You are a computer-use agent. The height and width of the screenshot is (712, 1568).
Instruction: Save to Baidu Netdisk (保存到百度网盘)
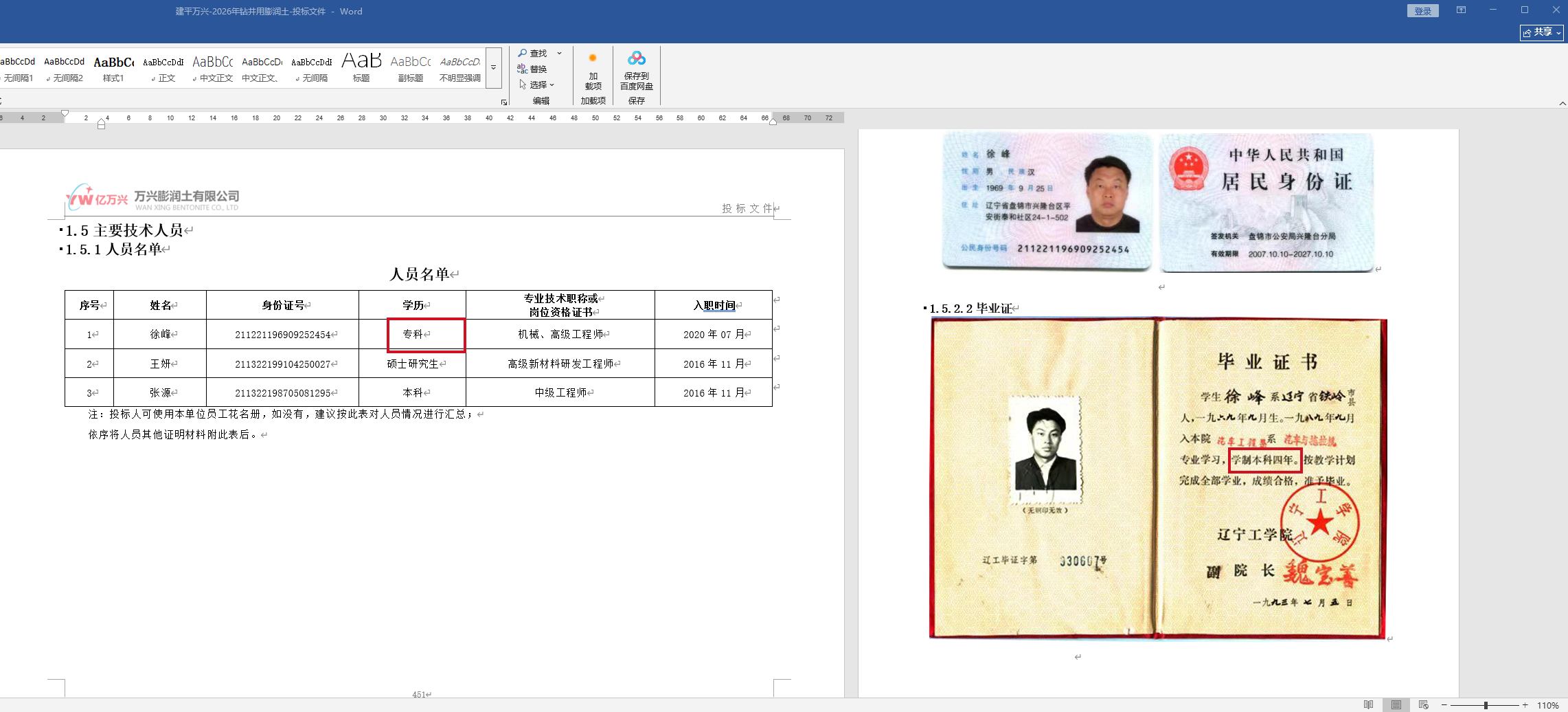[636, 71]
